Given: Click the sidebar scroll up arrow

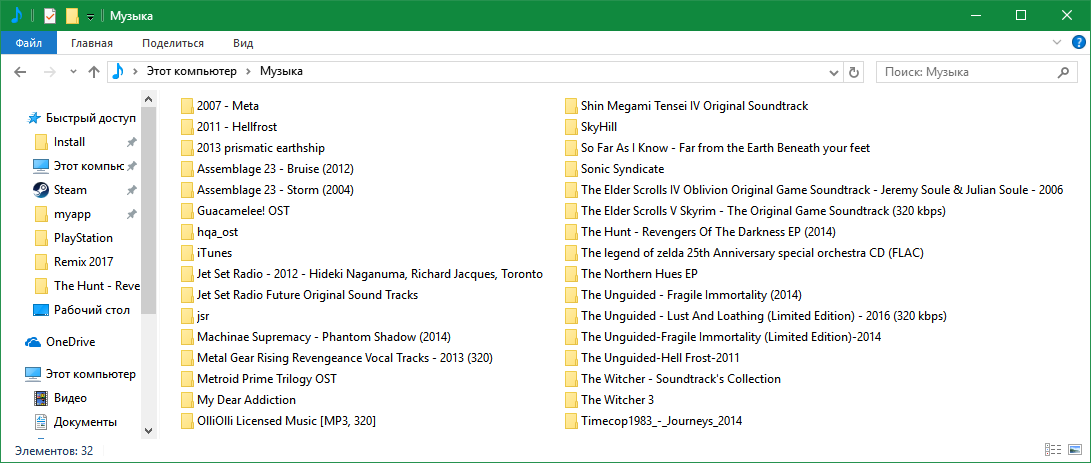Looking at the screenshot, I should click(148, 98).
